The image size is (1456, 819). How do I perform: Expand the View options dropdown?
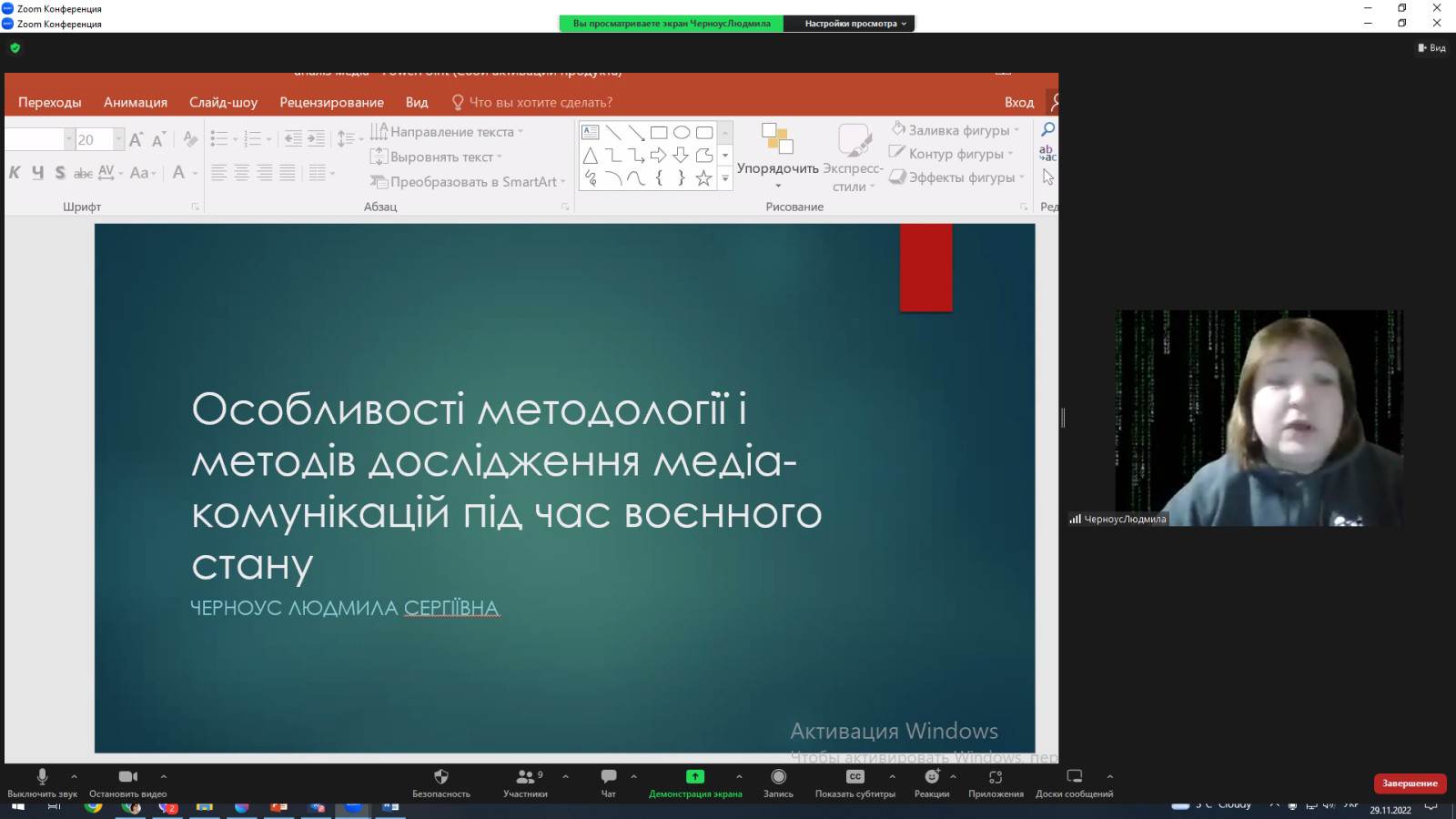(855, 24)
